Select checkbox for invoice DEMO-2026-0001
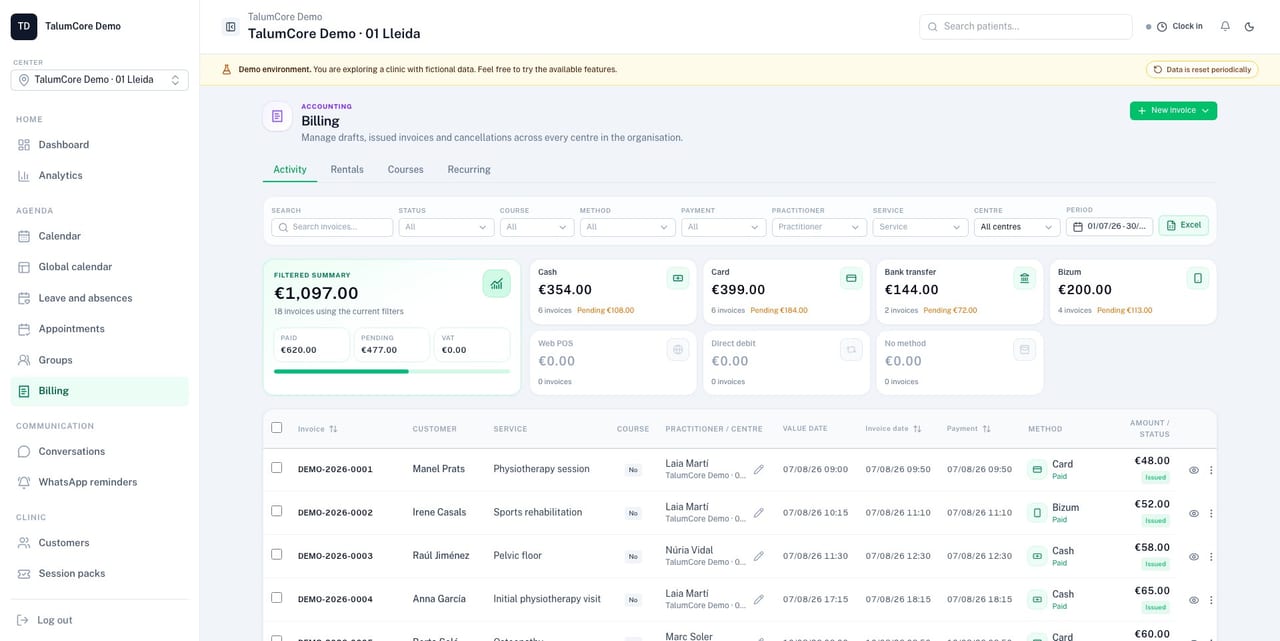1280x641 pixels. tap(277, 467)
